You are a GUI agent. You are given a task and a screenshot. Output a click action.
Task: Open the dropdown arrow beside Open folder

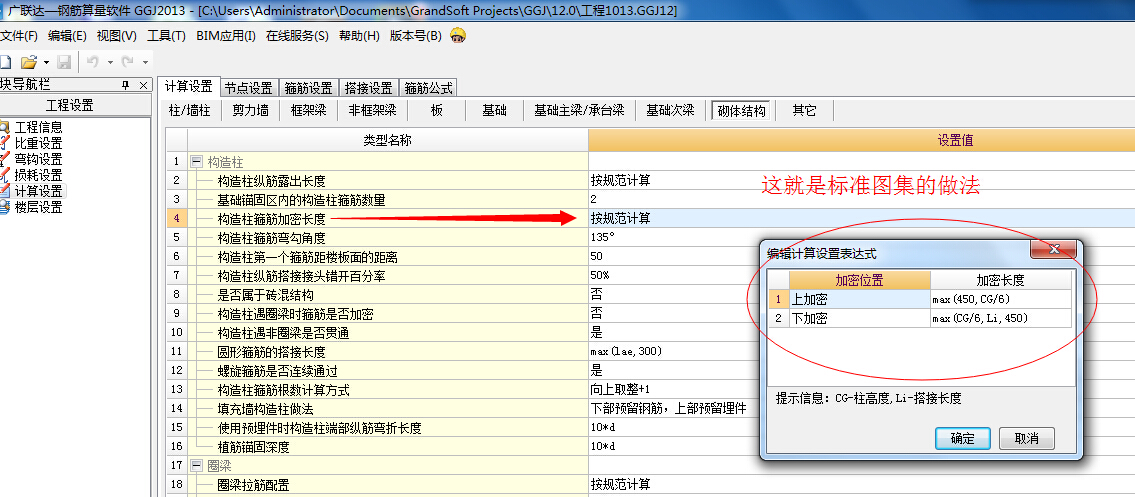click(46, 63)
